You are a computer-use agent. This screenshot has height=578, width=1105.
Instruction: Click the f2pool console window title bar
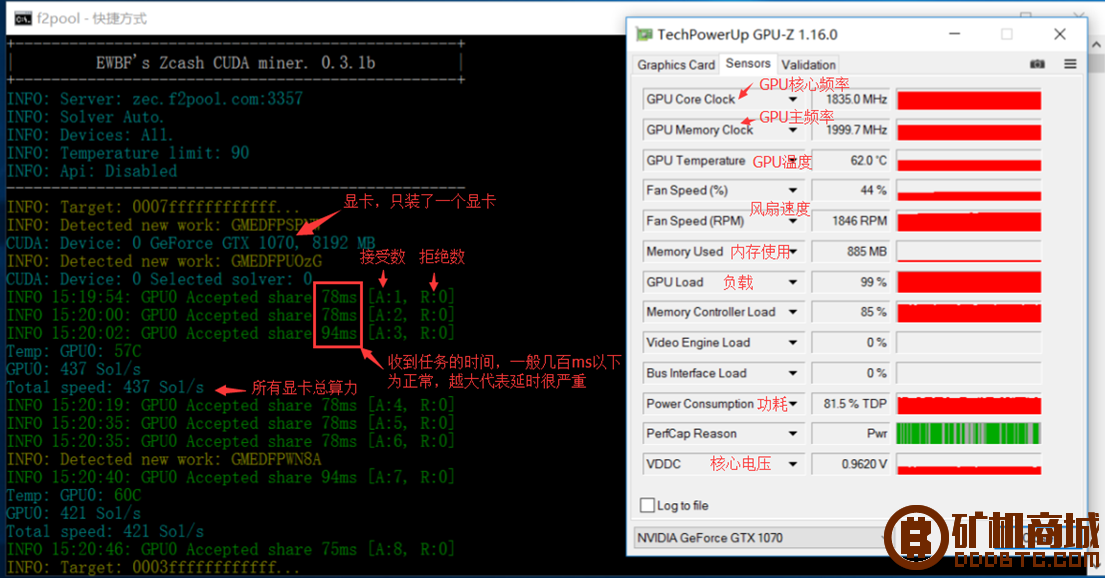click(x=317, y=18)
